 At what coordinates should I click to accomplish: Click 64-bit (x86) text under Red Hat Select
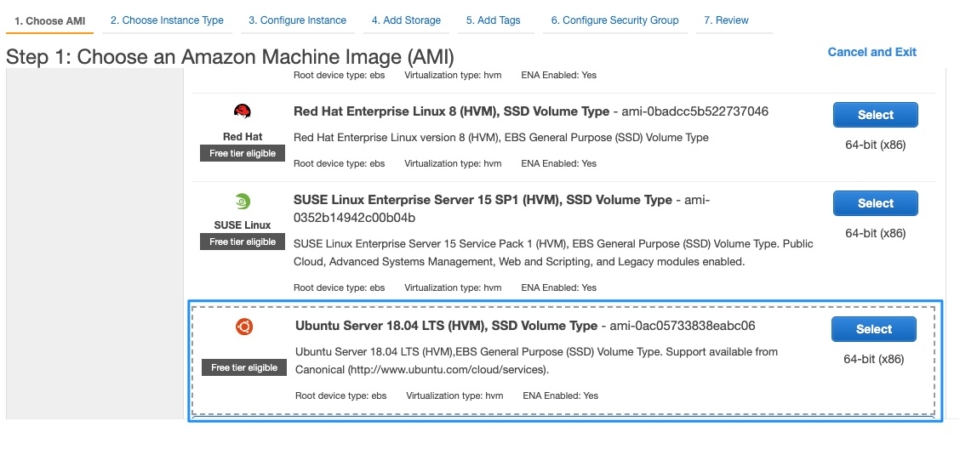click(875, 145)
